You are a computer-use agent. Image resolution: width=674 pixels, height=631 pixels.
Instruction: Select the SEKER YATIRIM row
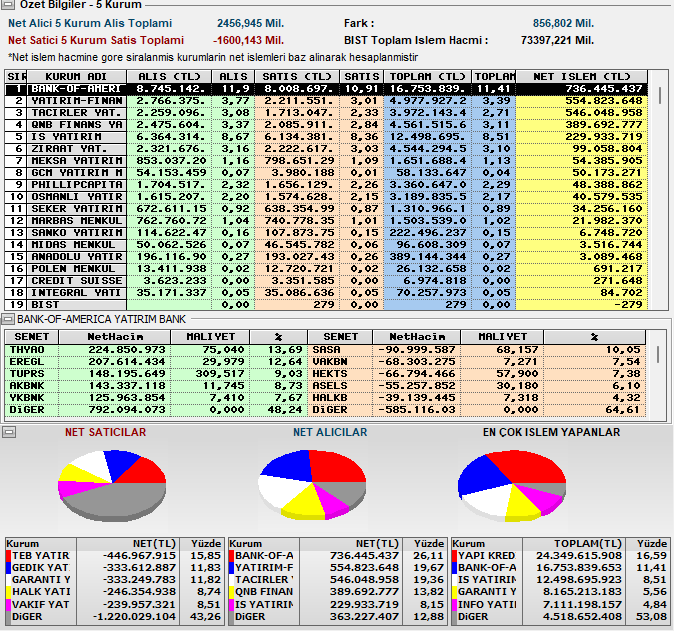coord(326,209)
